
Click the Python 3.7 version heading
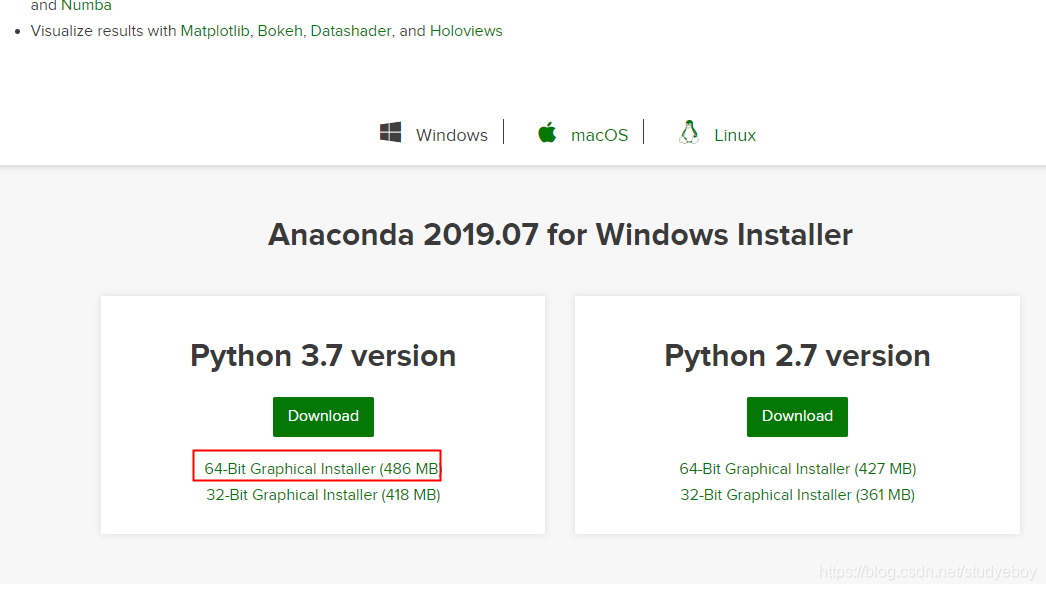tap(323, 356)
